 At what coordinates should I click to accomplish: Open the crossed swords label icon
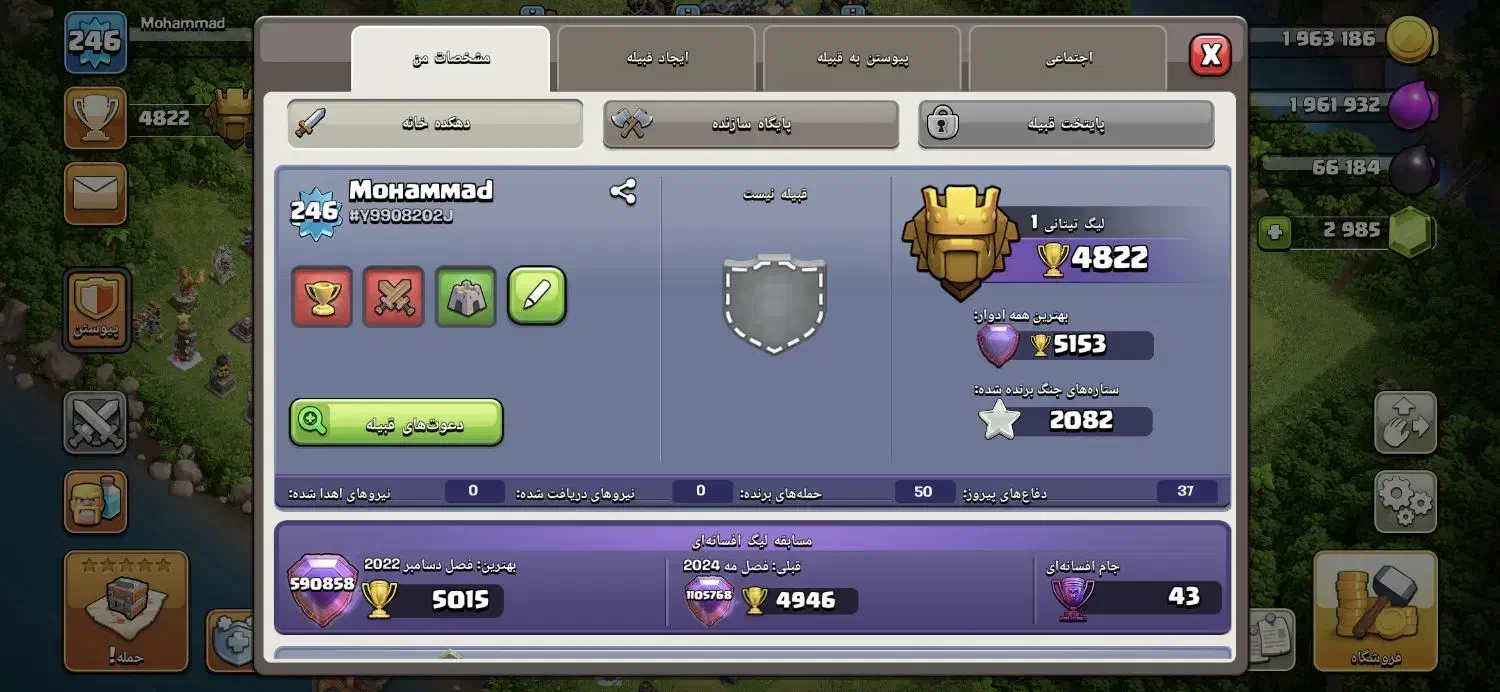click(x=394, y=296)
